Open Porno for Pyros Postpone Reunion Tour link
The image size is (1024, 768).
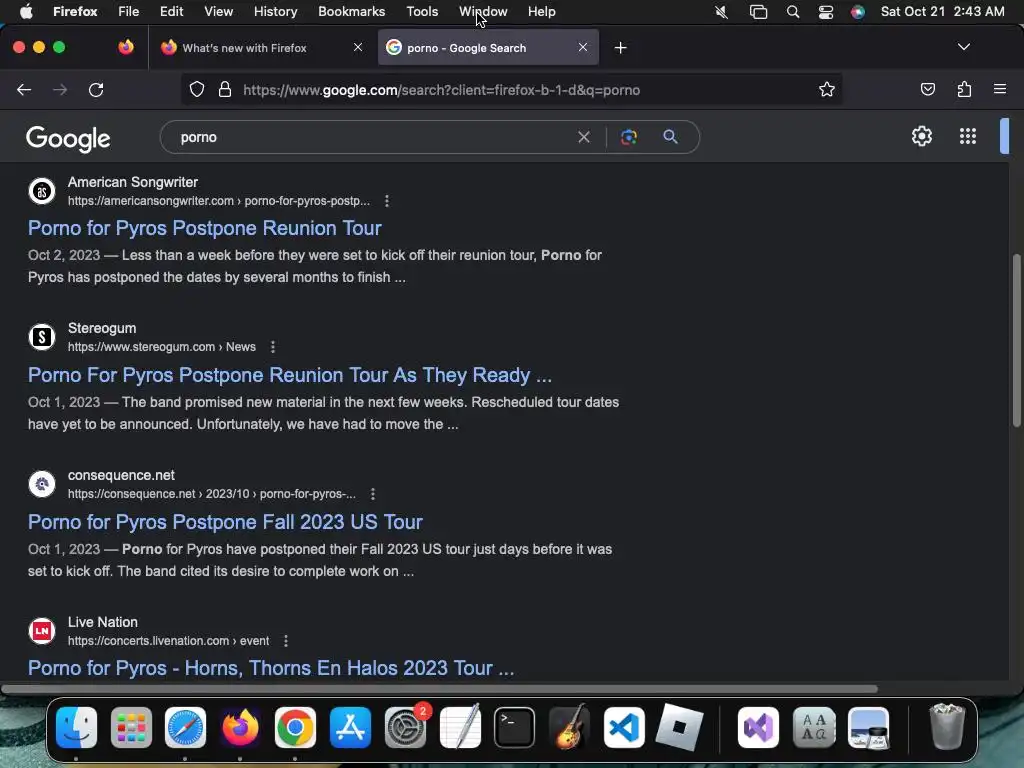(204, 228)
